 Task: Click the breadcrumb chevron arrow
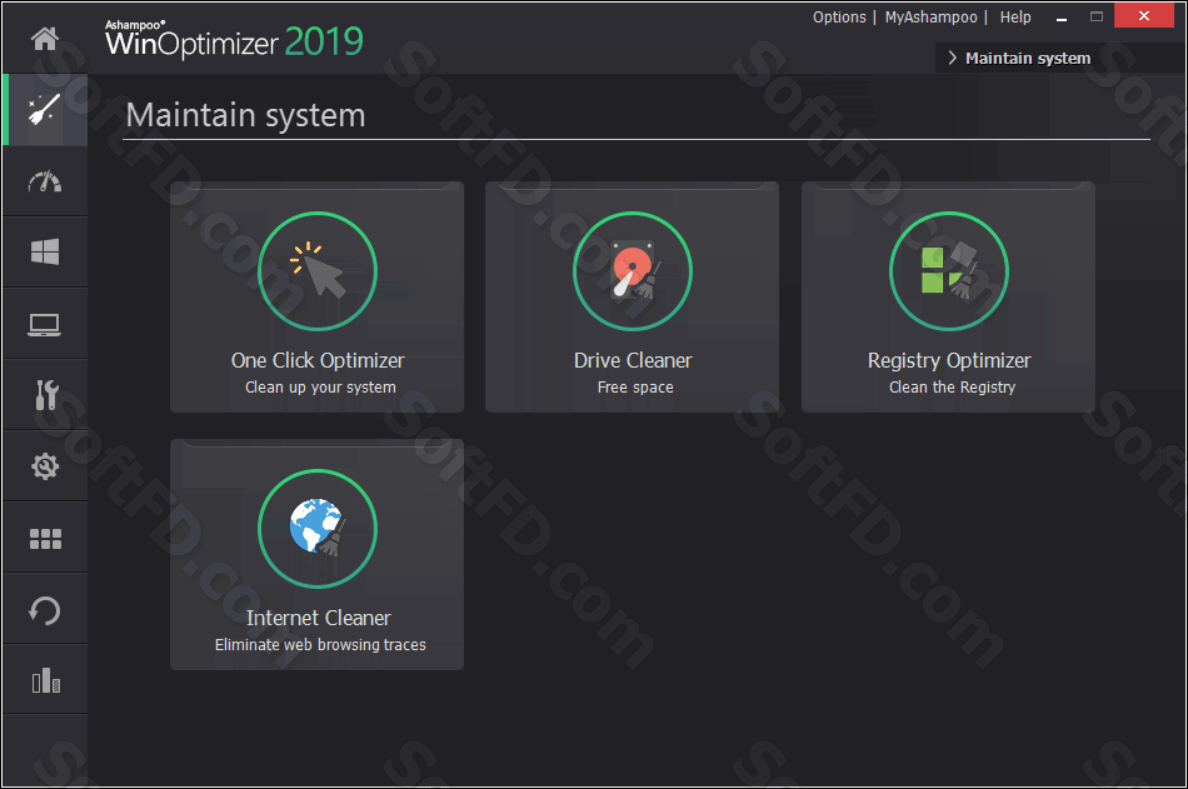(x=952, y=58)
